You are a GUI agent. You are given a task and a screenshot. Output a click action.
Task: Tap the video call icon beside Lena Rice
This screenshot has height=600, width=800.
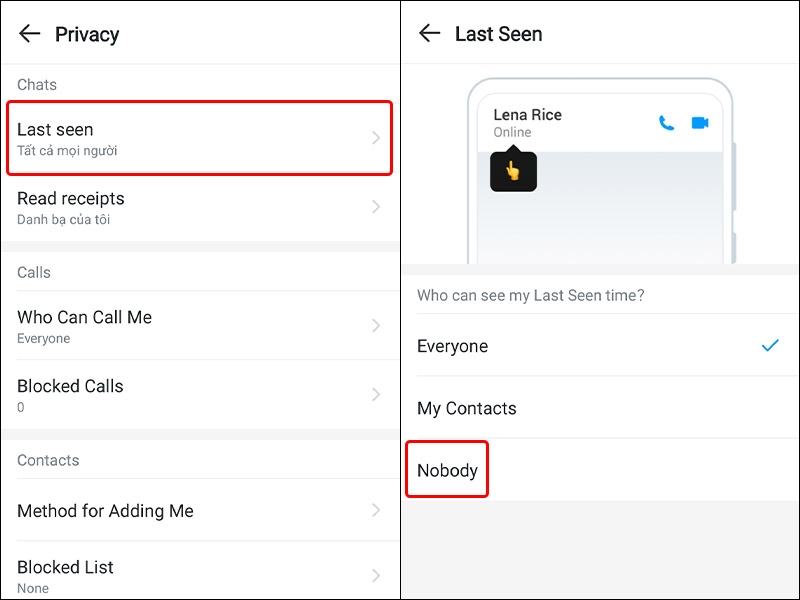[x=700, y=123]
